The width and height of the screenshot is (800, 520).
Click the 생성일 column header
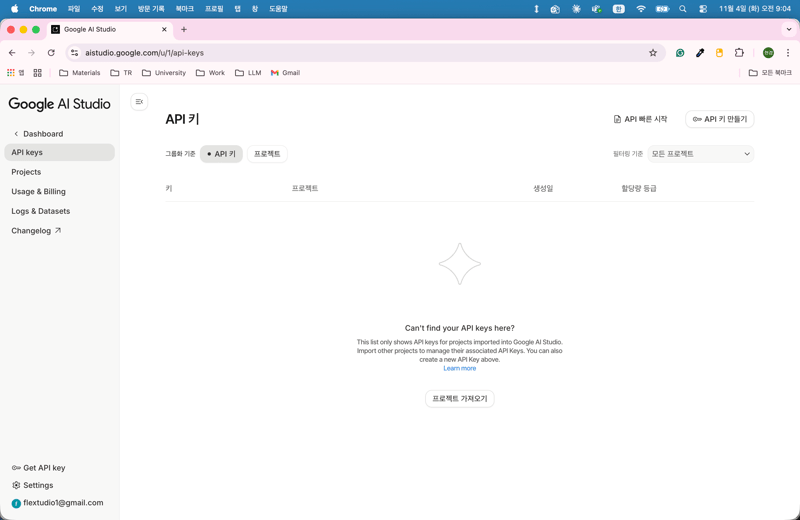point(543,188)
